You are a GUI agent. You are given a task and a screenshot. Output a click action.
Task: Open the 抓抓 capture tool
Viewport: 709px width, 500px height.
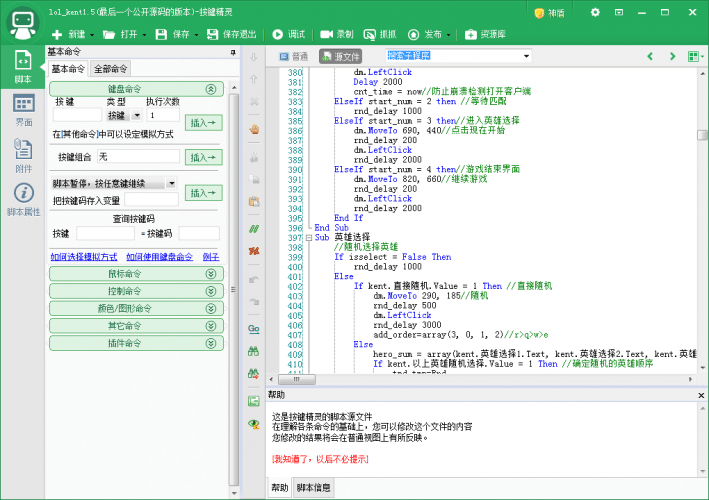coord(380,34)
